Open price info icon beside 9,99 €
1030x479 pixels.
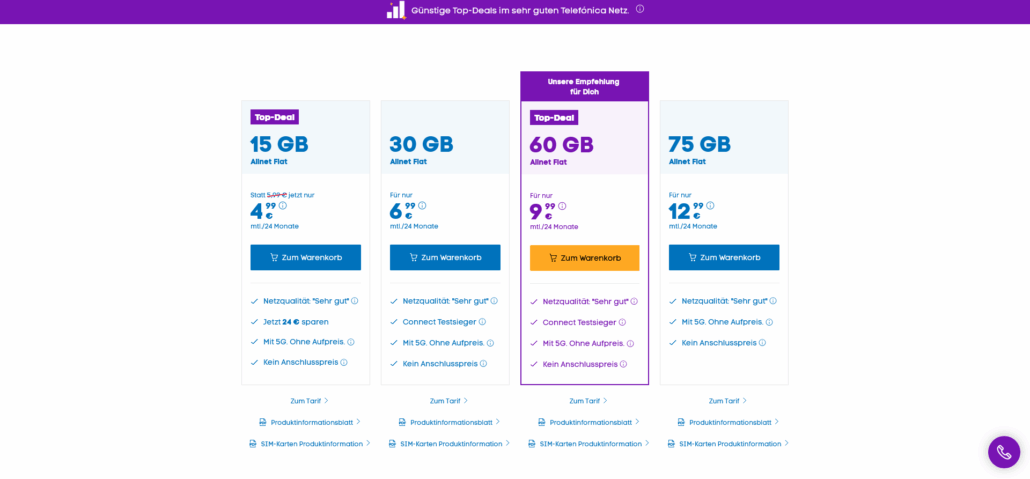562,206
